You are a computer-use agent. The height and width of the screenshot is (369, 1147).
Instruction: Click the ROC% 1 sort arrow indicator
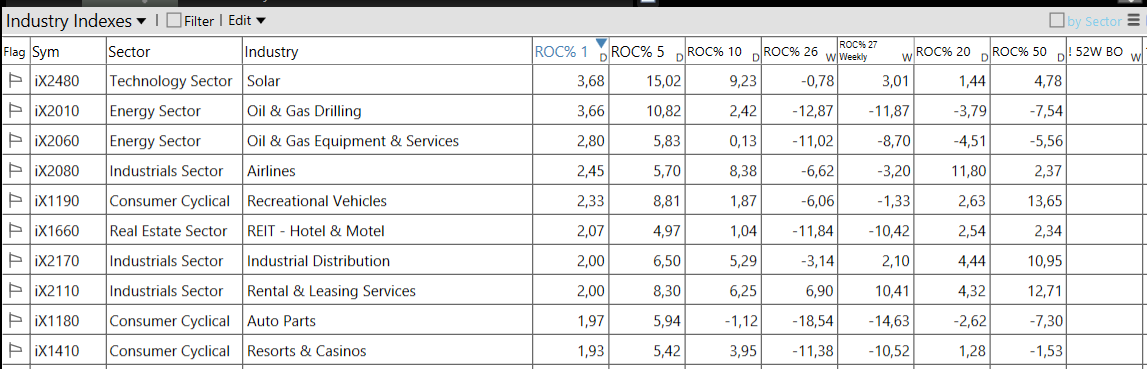(x=602, y=42)
